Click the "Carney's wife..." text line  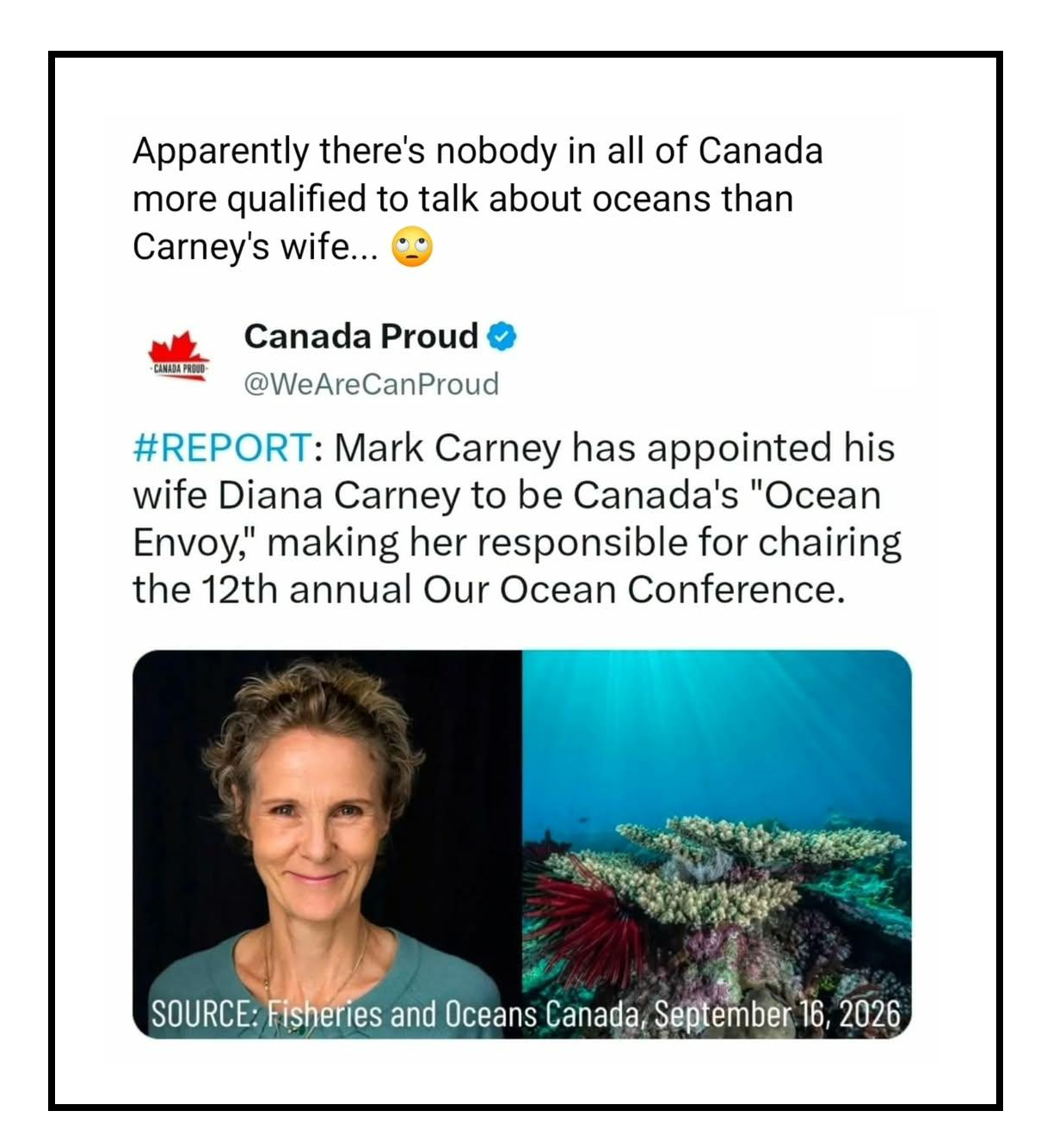pos(255,248)
